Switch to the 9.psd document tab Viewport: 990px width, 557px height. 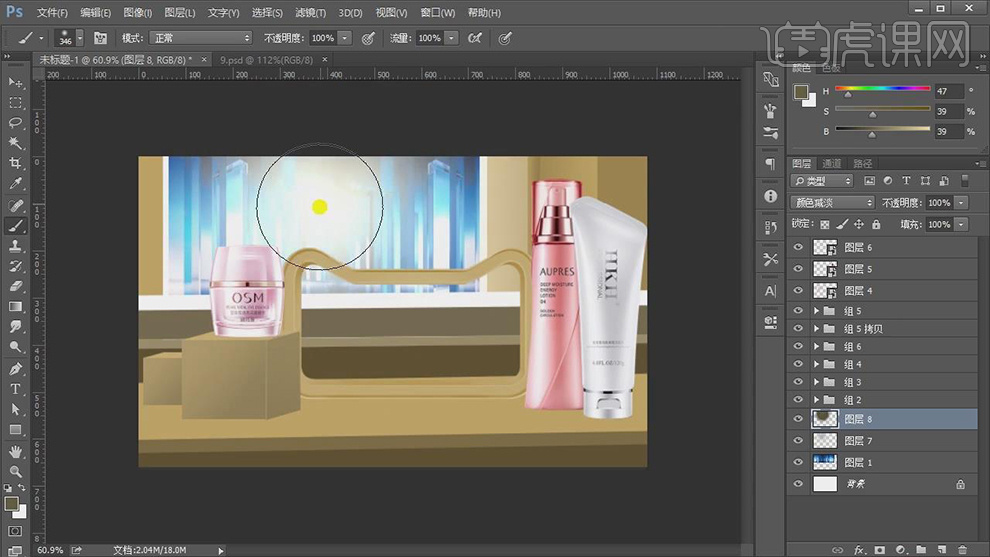pyautogui.click(x=262, y=60)
